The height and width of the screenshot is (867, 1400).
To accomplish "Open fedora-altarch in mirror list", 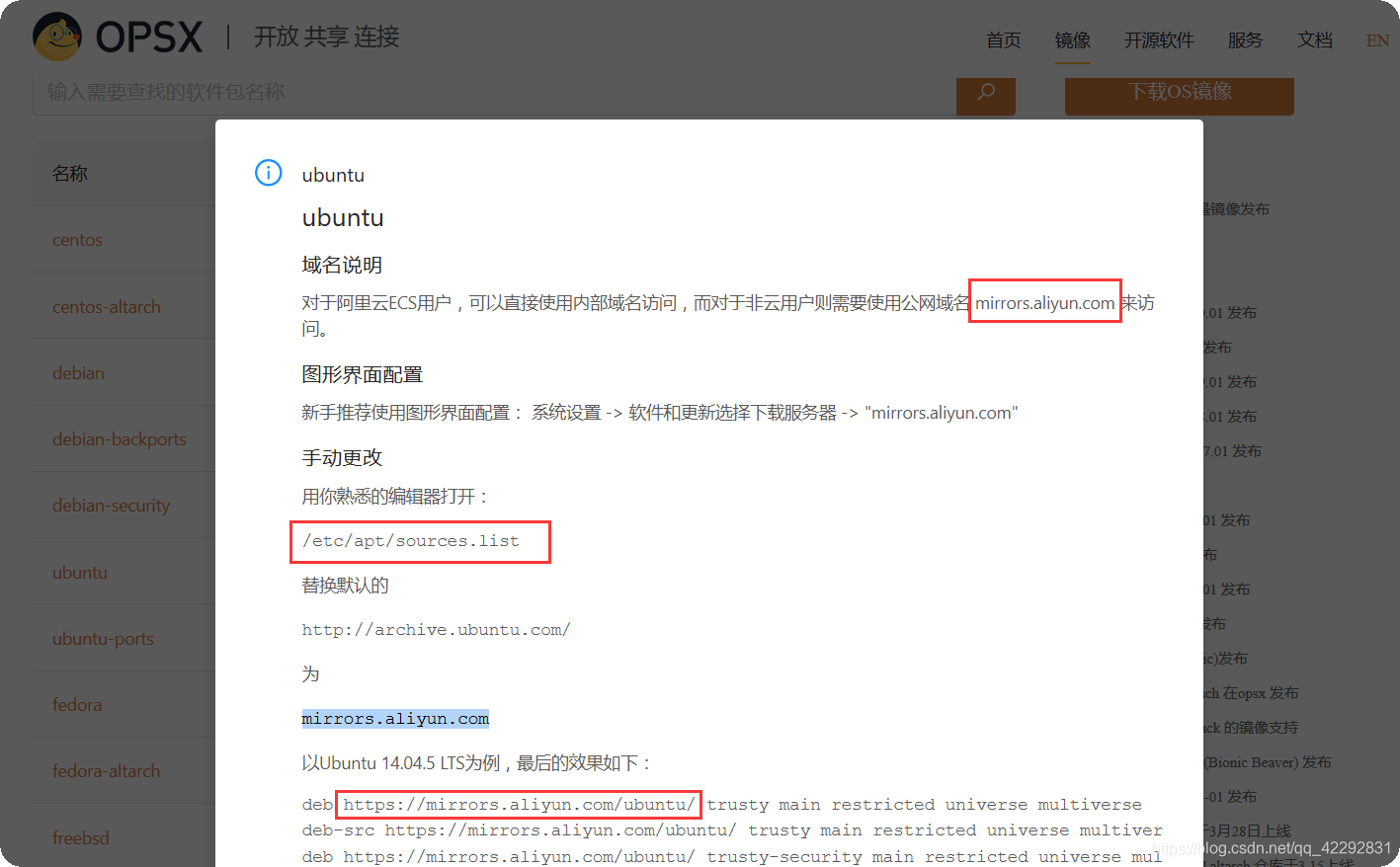I will coord(107,771).
